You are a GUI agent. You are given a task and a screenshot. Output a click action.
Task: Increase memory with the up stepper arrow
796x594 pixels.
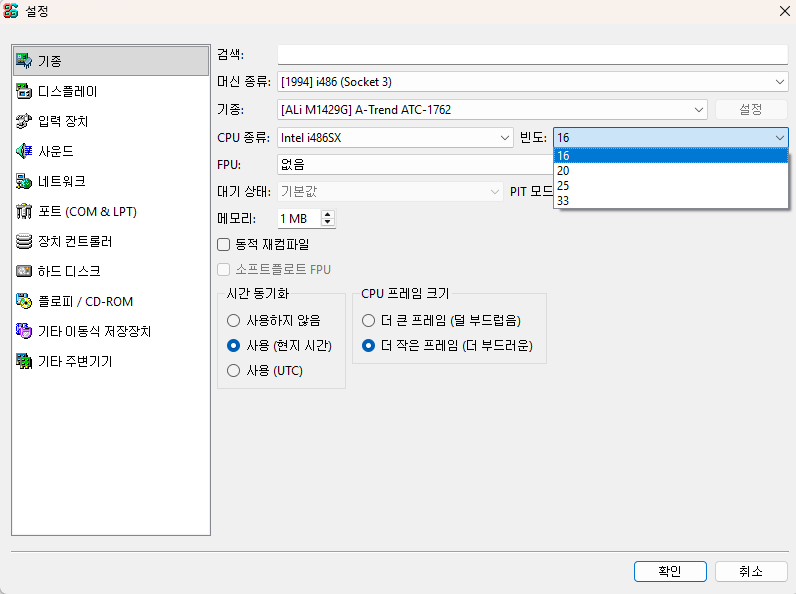click(x=328, y=214)
